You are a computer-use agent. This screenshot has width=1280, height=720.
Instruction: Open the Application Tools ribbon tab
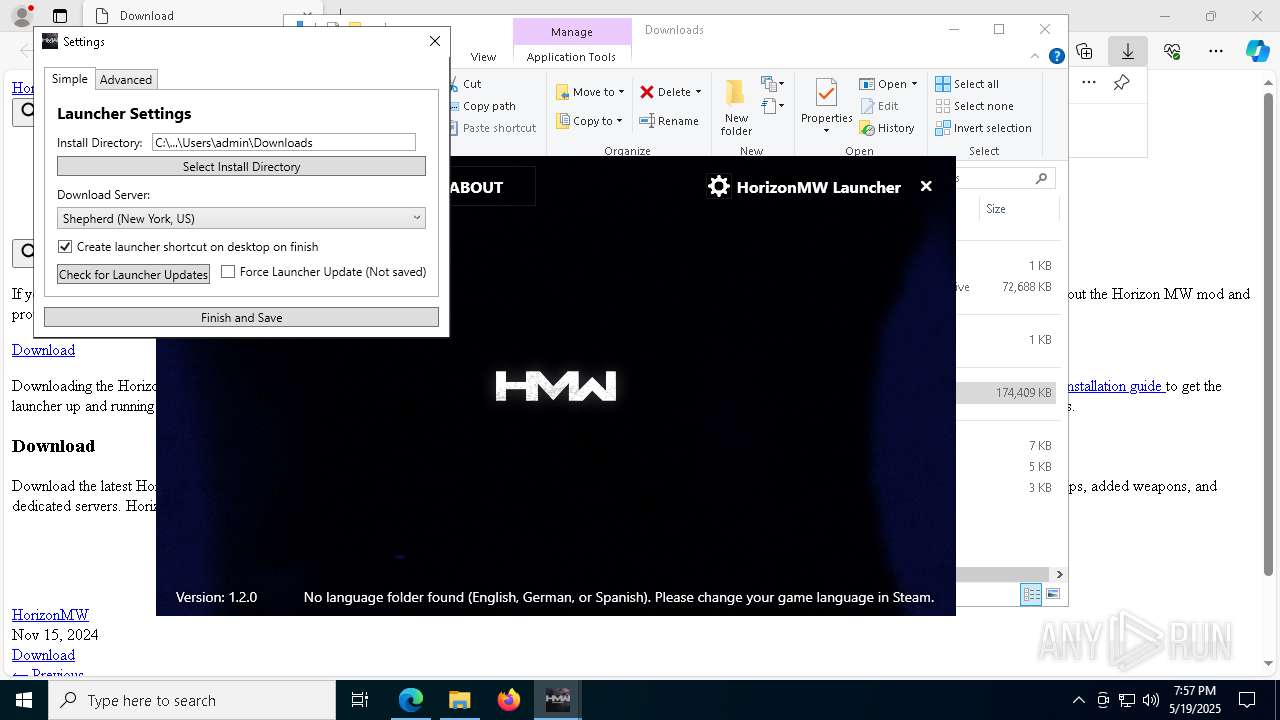pyautogui.click(x=571, y=57)
